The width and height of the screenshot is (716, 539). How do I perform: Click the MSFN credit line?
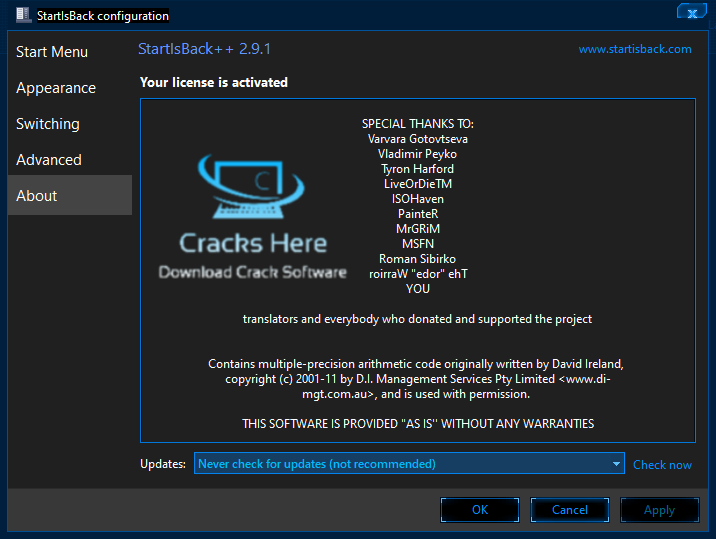[418, 244]
